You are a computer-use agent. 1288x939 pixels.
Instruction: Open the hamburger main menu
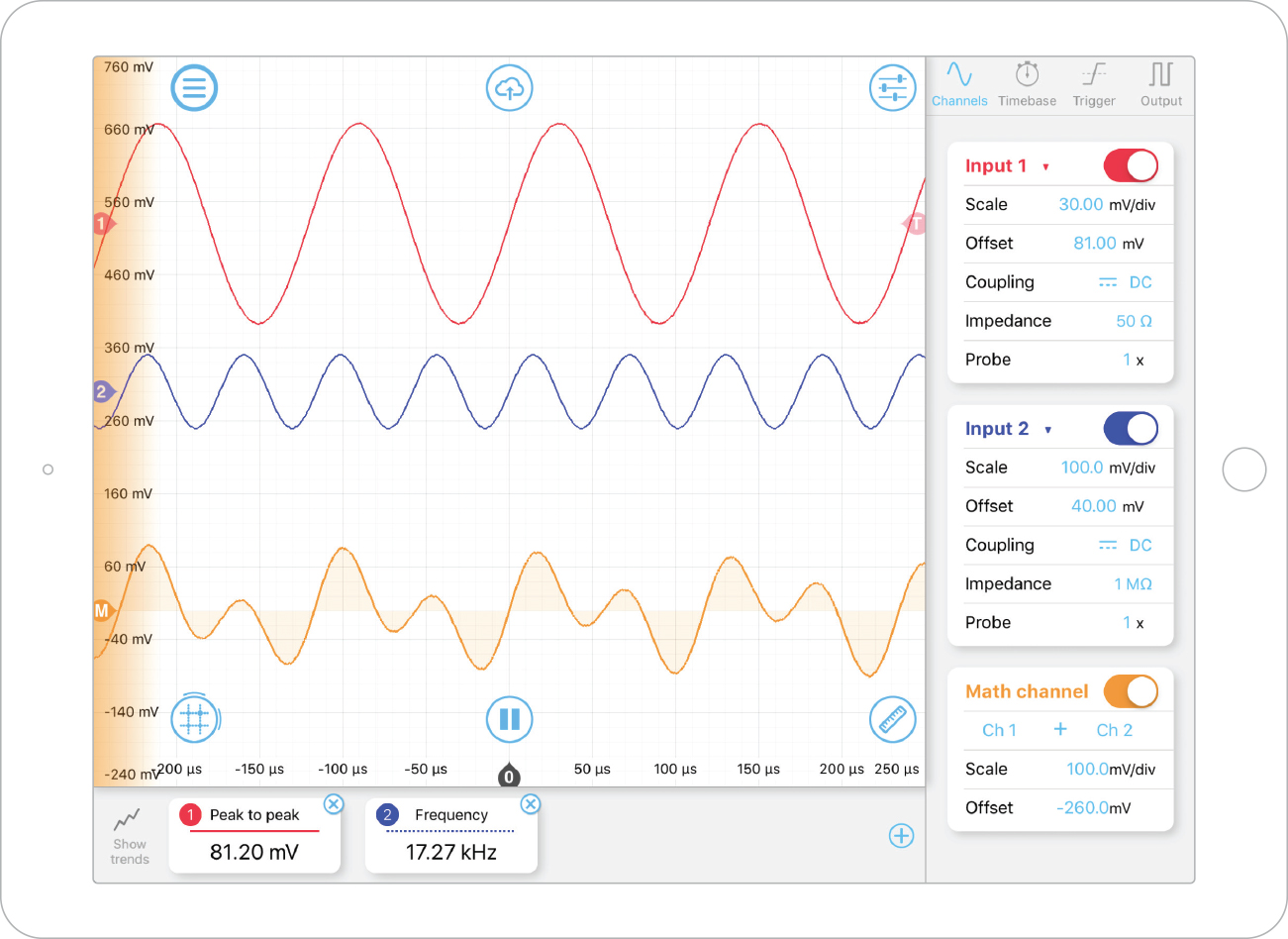pos(194,88)
